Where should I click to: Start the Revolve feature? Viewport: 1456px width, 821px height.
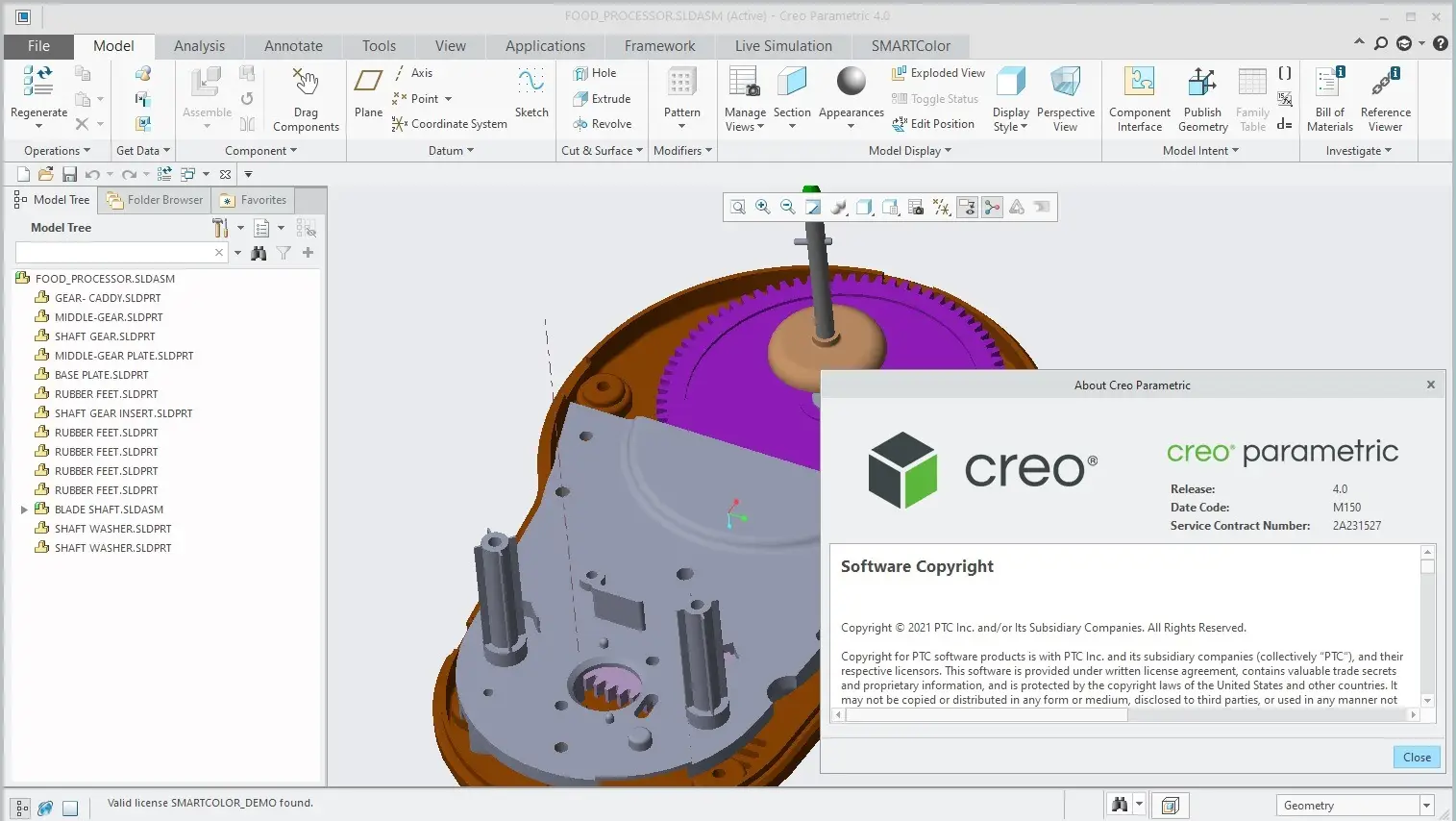click(603, 124)
